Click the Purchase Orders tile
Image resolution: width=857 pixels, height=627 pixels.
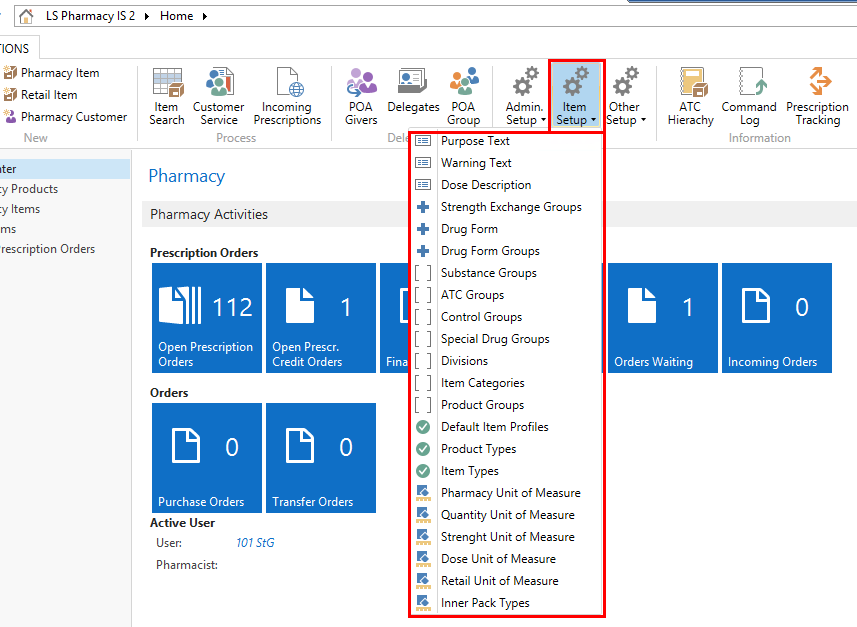pyautogui.click(x=207, y=458)
